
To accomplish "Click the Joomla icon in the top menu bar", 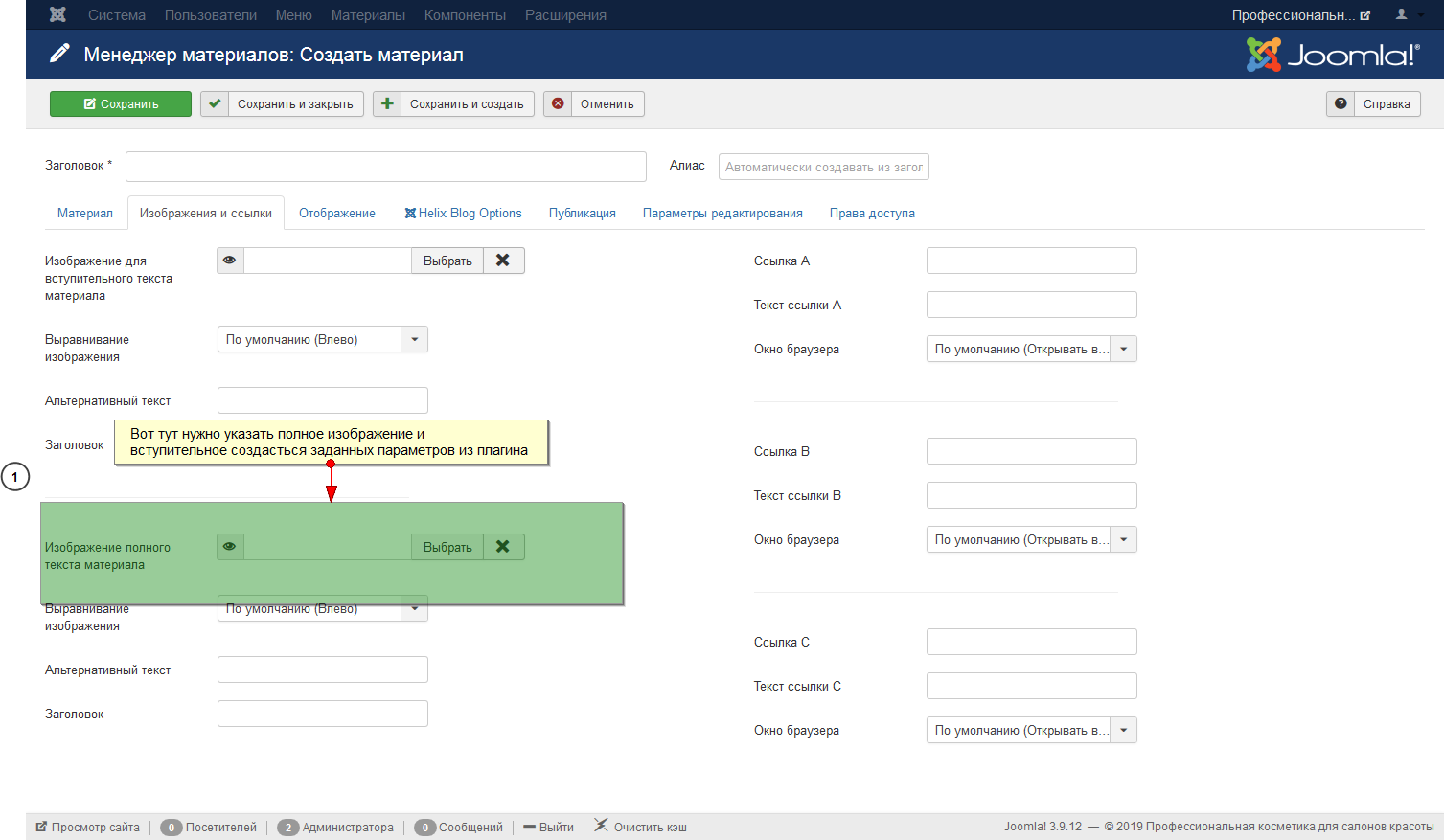I will pyautogui.click(x=57, y=14).
